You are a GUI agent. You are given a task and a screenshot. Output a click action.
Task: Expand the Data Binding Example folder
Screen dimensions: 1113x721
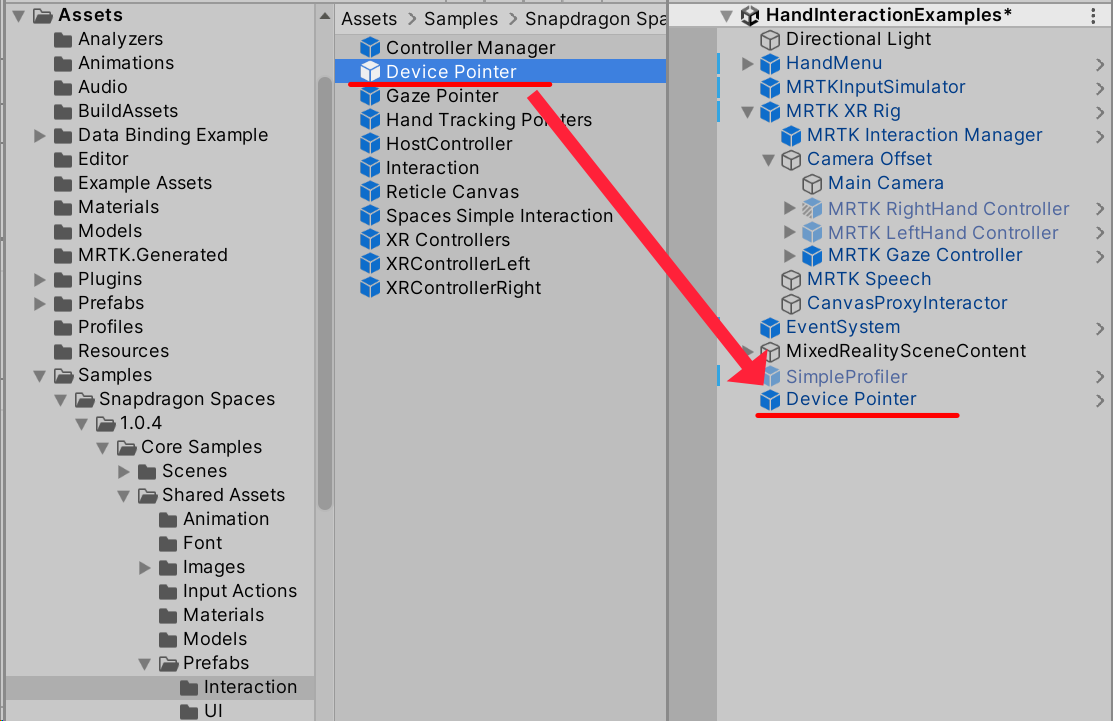(x=40, y=136)
